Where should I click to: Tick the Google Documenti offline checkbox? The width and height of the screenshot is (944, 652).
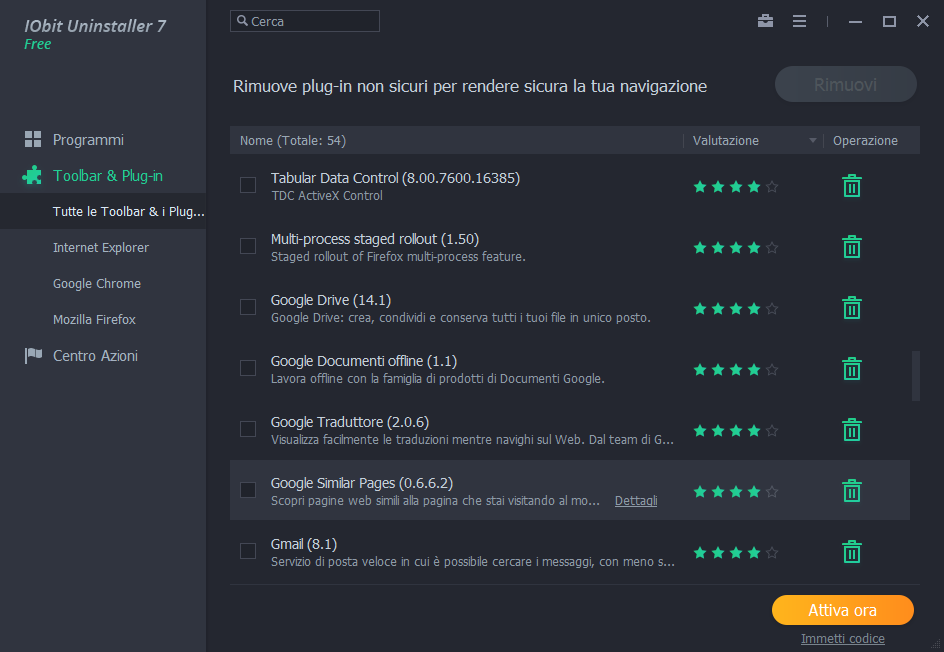248,368
